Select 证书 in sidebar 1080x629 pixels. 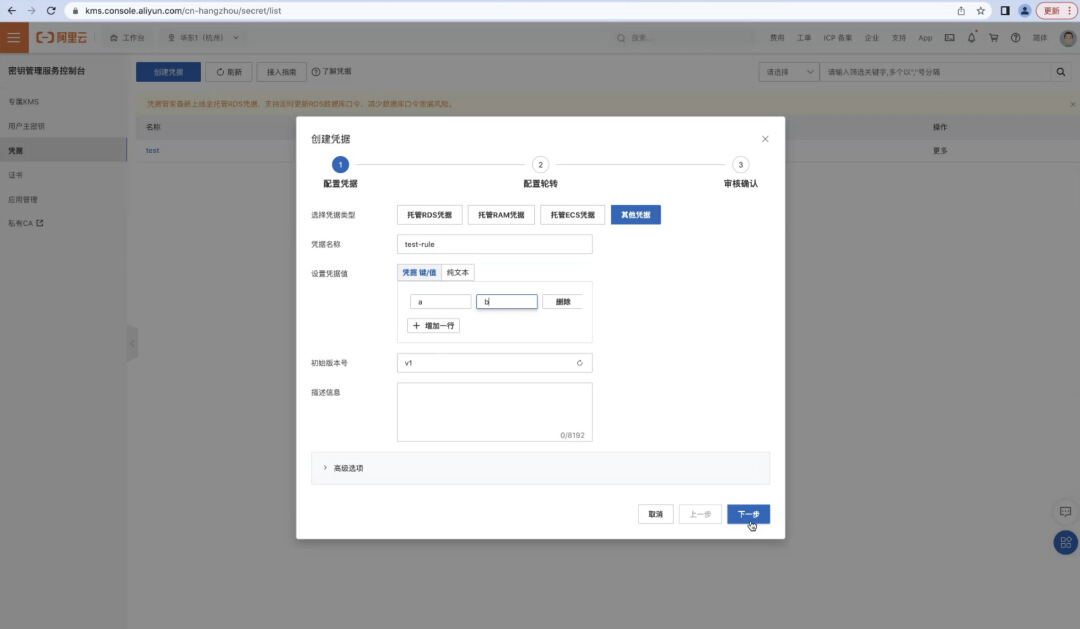pos(63,175)
